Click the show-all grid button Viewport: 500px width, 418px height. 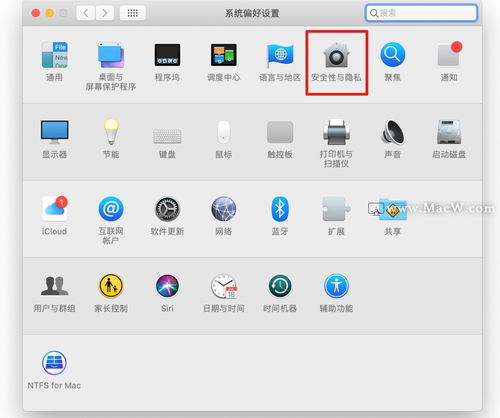133,13
